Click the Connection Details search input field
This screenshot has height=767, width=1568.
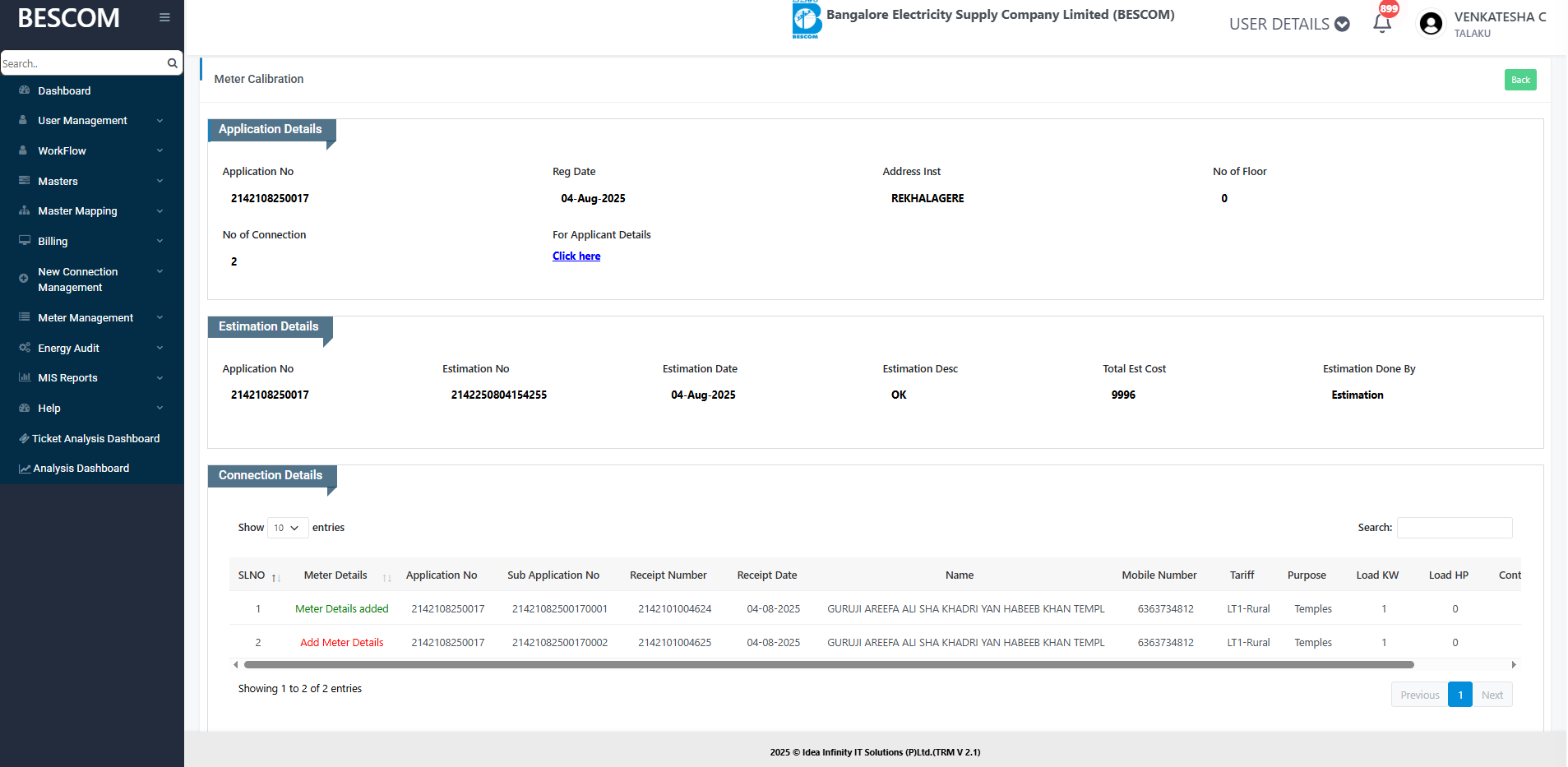(x=1454, y=528)
